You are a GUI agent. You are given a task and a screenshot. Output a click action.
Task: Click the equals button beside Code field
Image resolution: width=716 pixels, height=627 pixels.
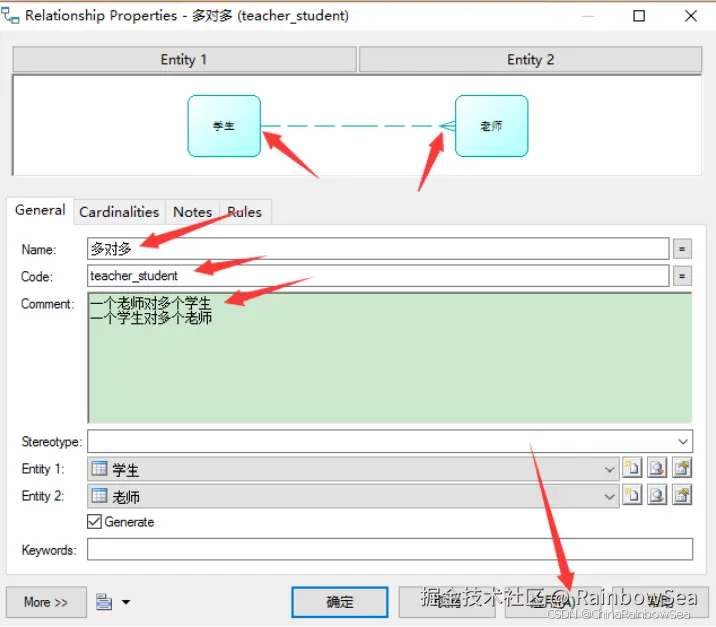(682, 276)
